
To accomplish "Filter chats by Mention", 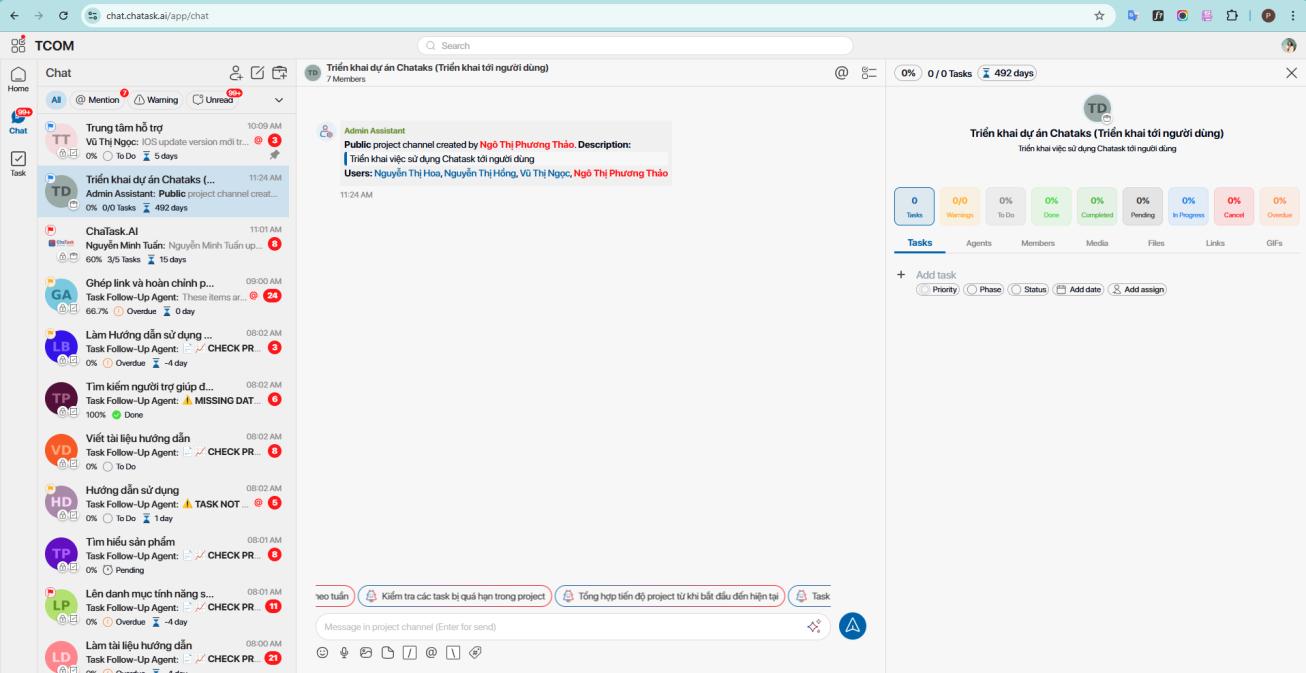I will point(98,100).
